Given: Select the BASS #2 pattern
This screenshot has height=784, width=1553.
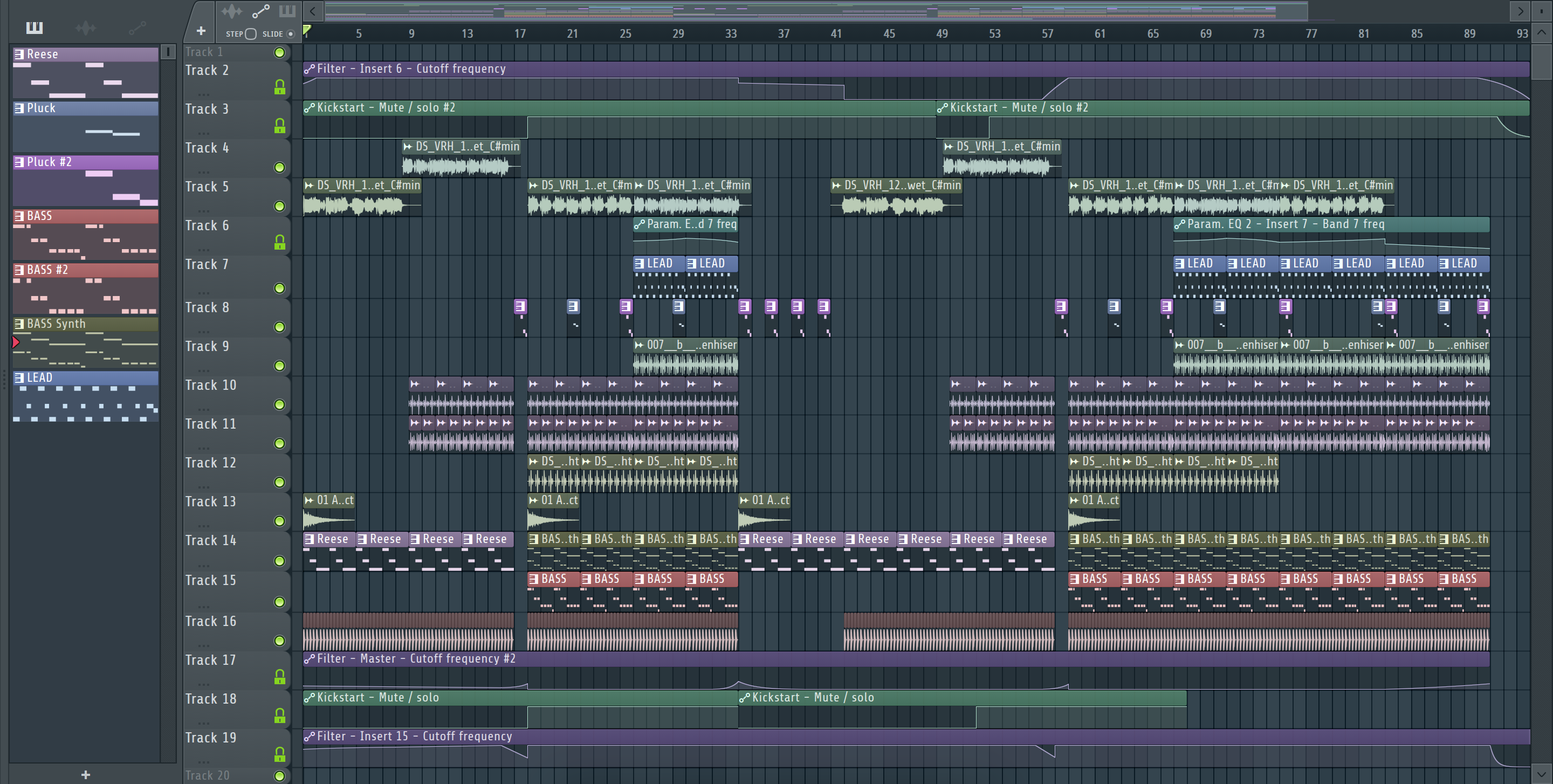Looking at the screenshot, I should point(86,288).
